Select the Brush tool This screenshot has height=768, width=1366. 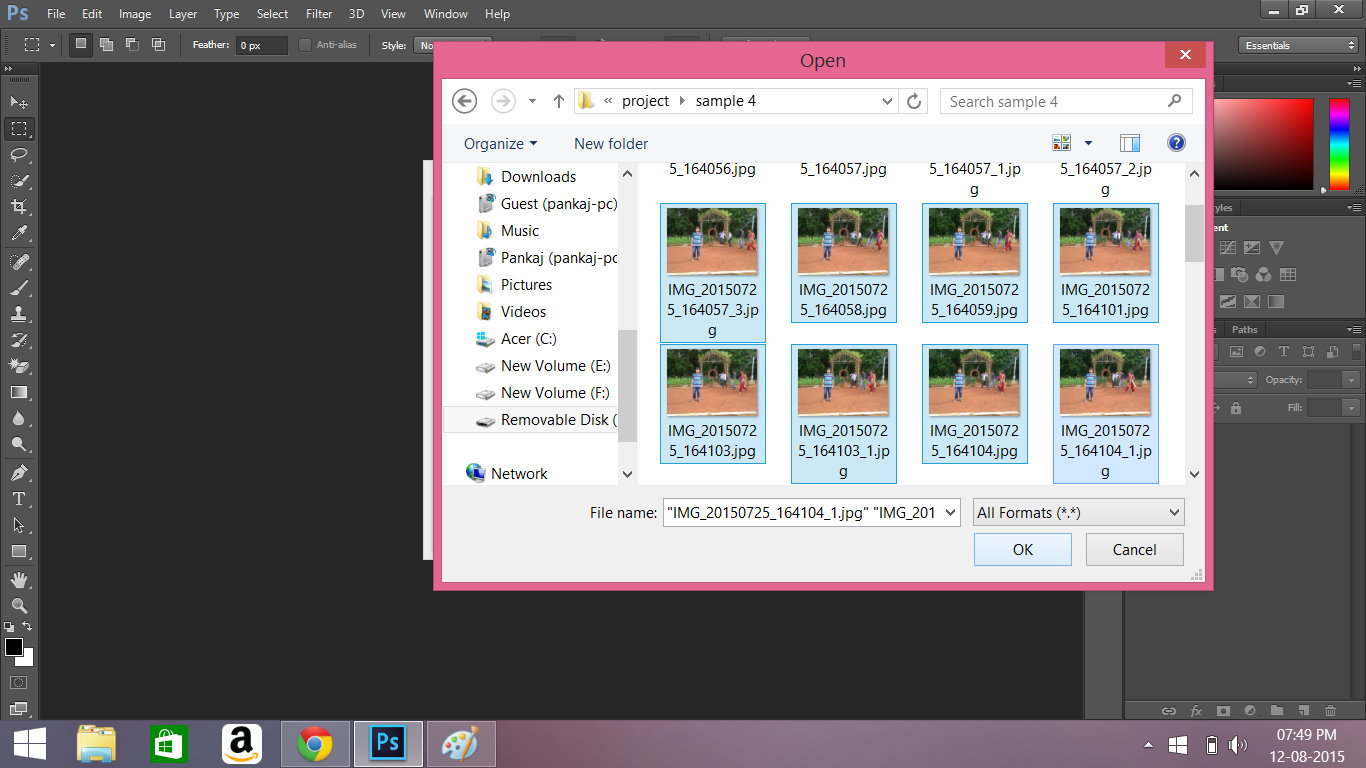(x=18, y=288)
